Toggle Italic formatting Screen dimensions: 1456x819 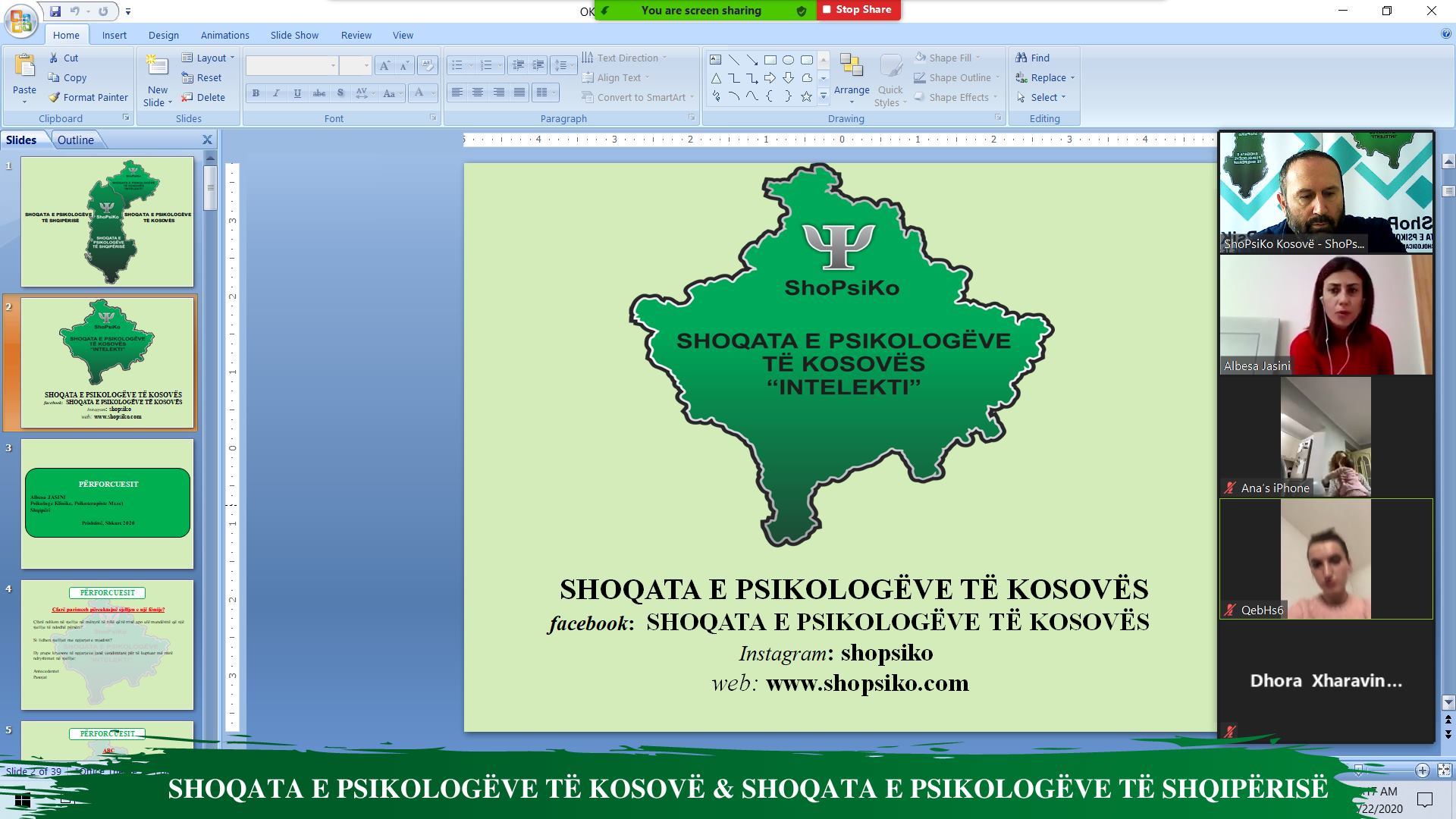[x=276, y=93]
